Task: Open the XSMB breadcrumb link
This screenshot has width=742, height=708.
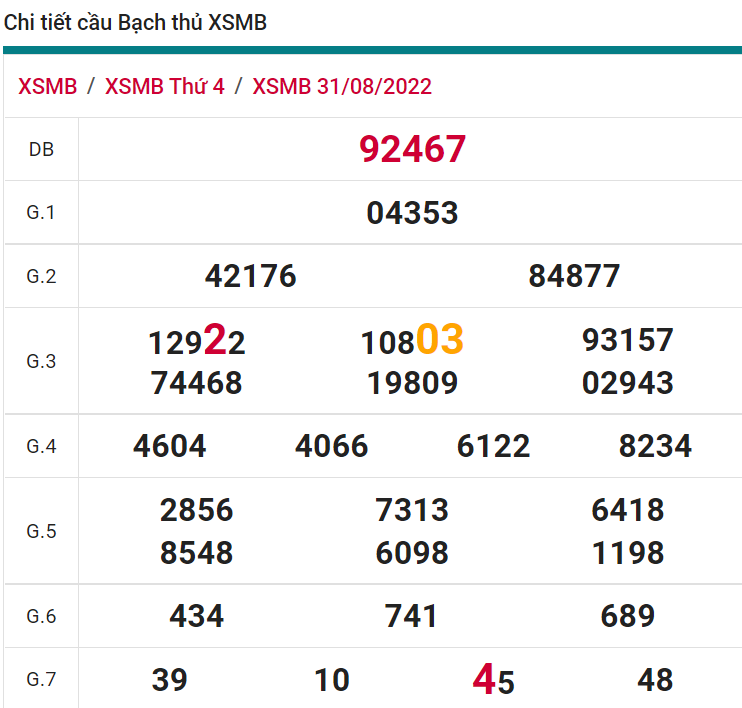Action: click(x=47, y=86)
